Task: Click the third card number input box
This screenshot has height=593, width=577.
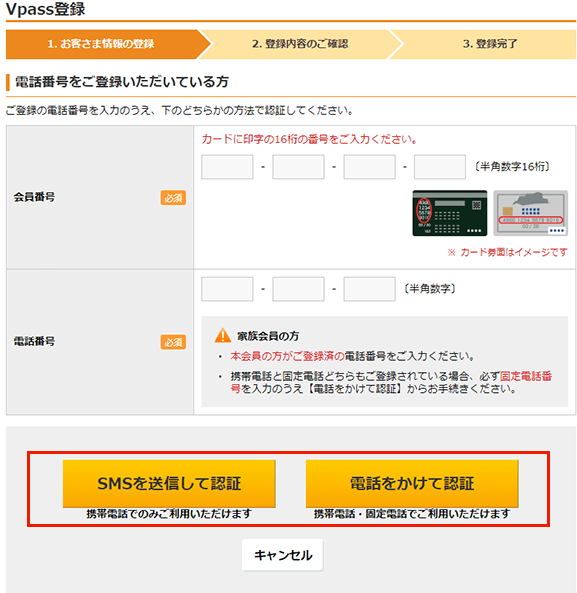Action: click(369, 167)
